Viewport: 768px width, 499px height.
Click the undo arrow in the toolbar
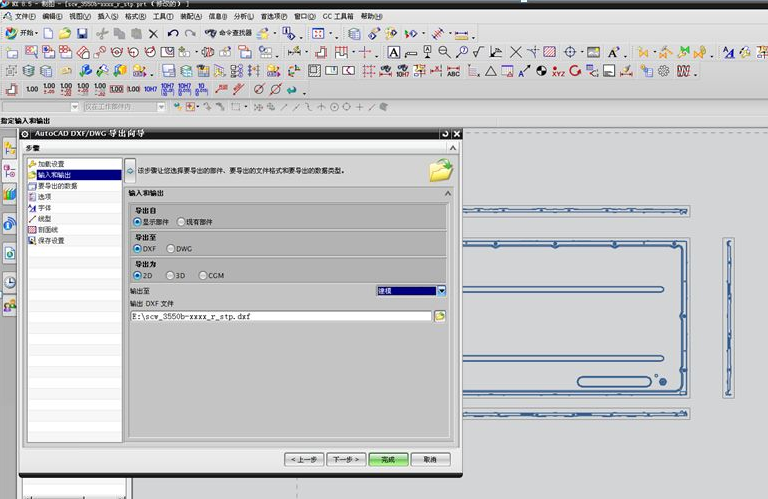point(173,34)
